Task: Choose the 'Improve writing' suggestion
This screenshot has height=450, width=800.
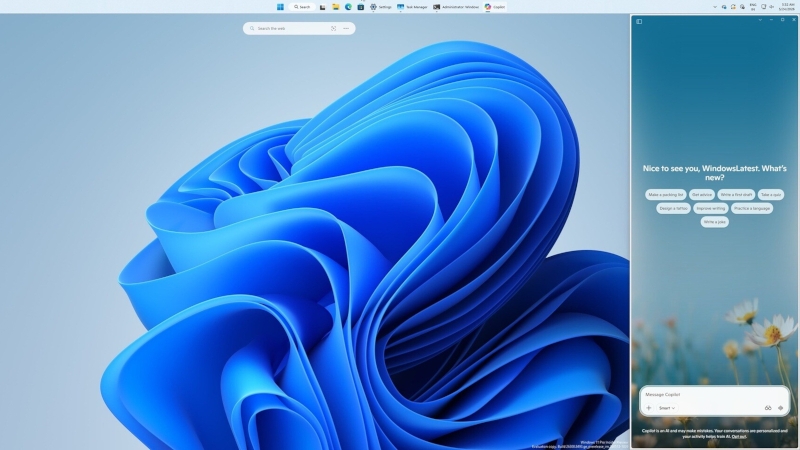Action: (x=710, y=208)
